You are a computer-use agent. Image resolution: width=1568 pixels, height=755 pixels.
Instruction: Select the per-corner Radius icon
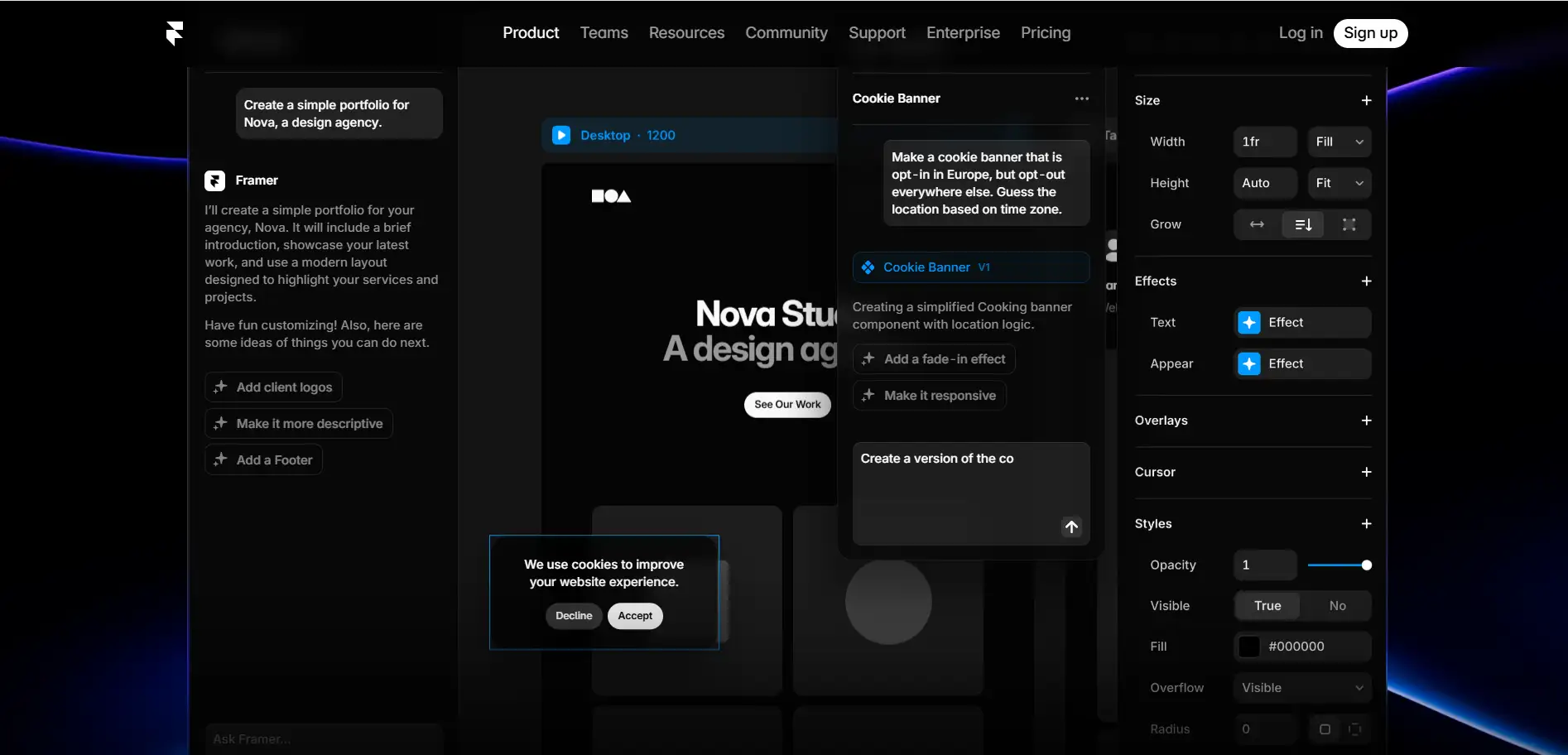(1354, 729)
